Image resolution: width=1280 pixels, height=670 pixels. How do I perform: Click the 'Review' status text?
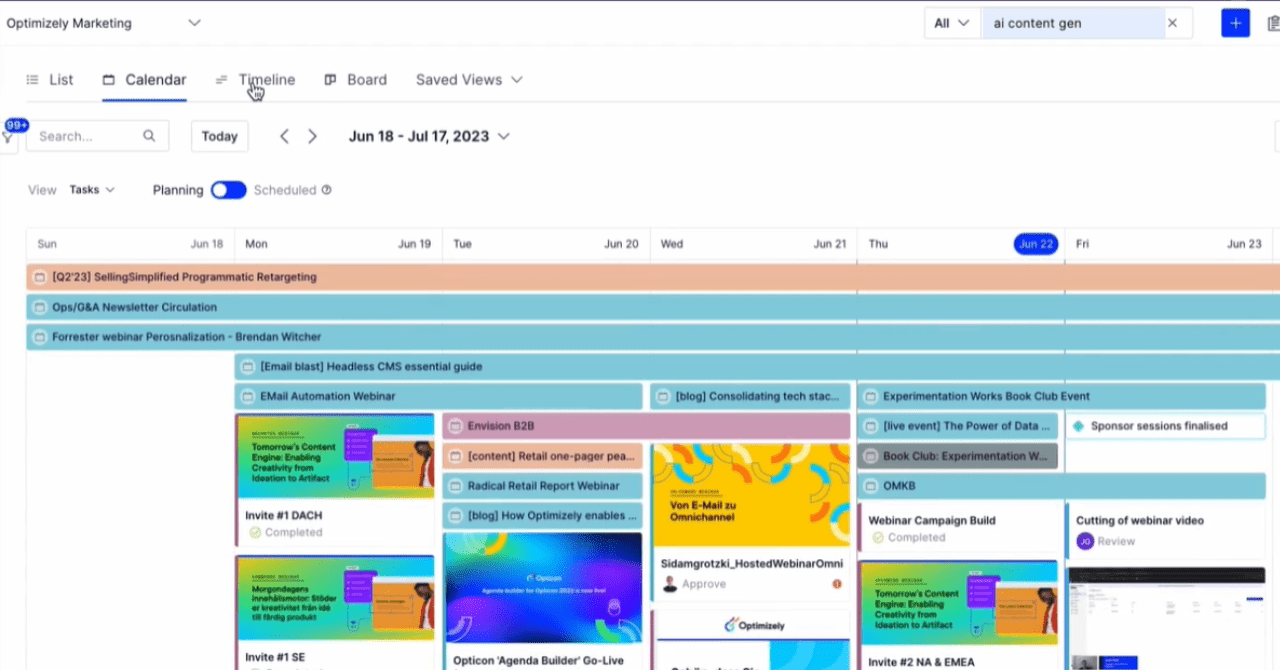click(x=1116, y=541)
